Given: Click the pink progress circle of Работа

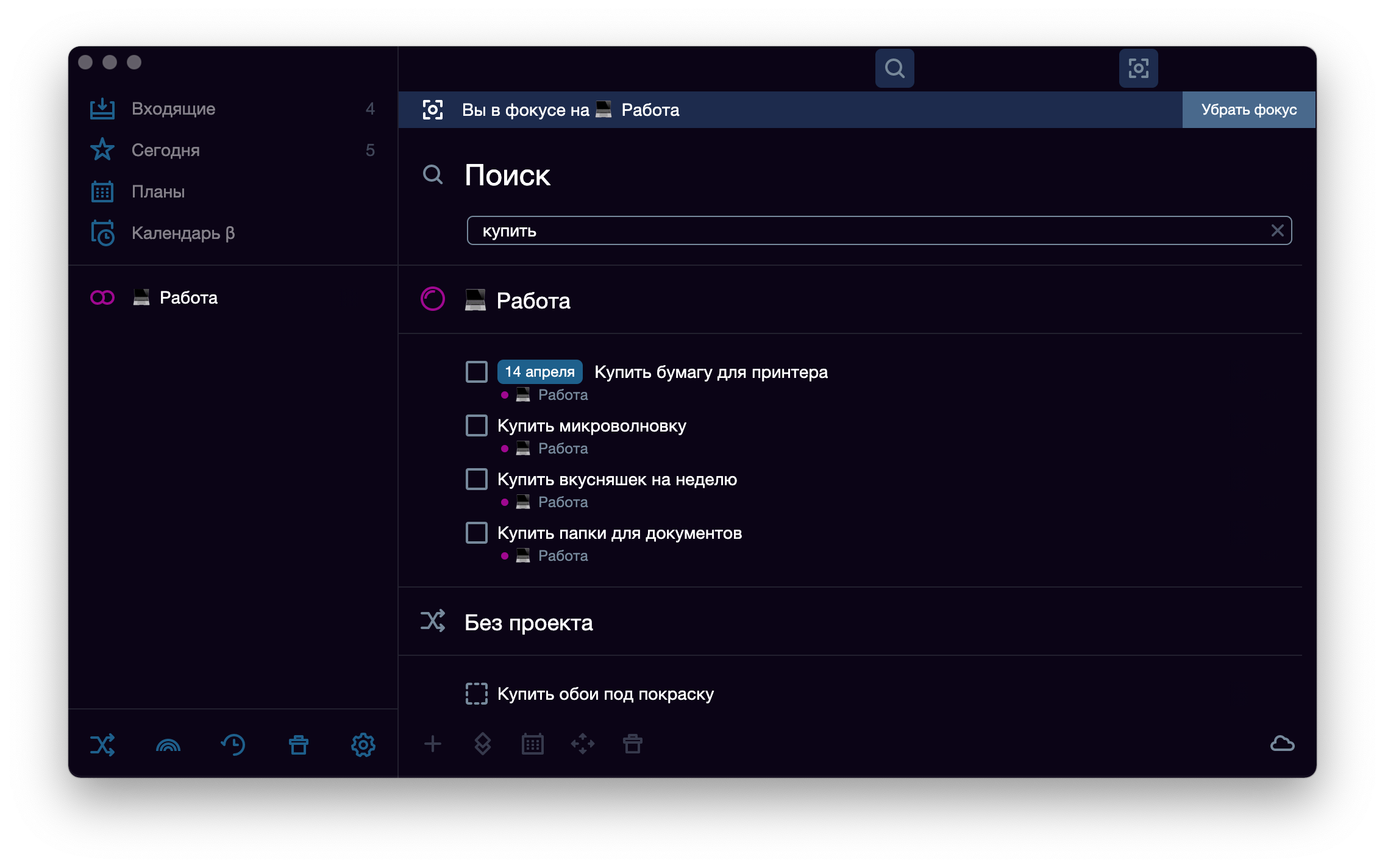Looking at the screenshot, I should (x=433, y=299).
